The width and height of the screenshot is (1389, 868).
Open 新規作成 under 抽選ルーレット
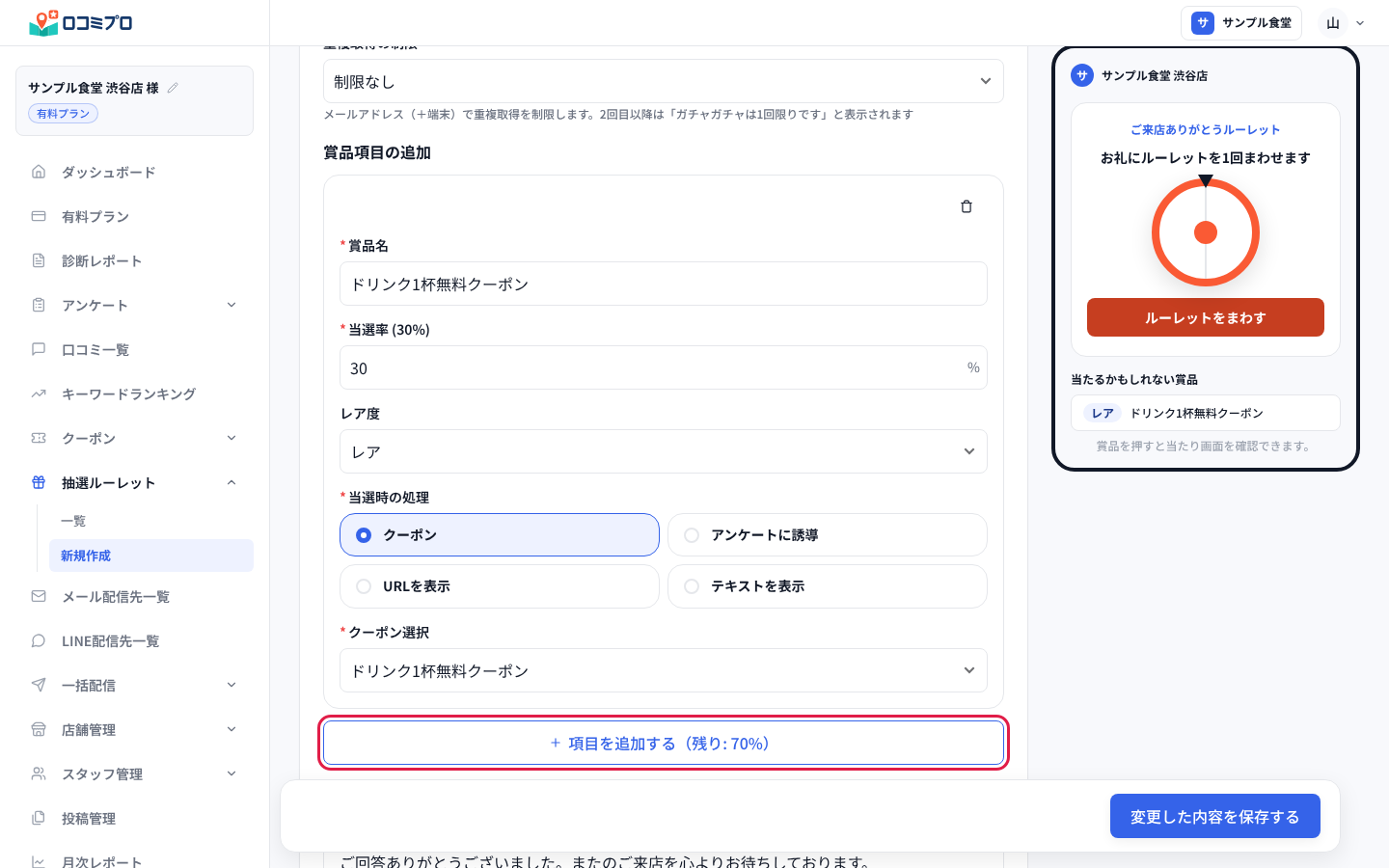(151, 556)
